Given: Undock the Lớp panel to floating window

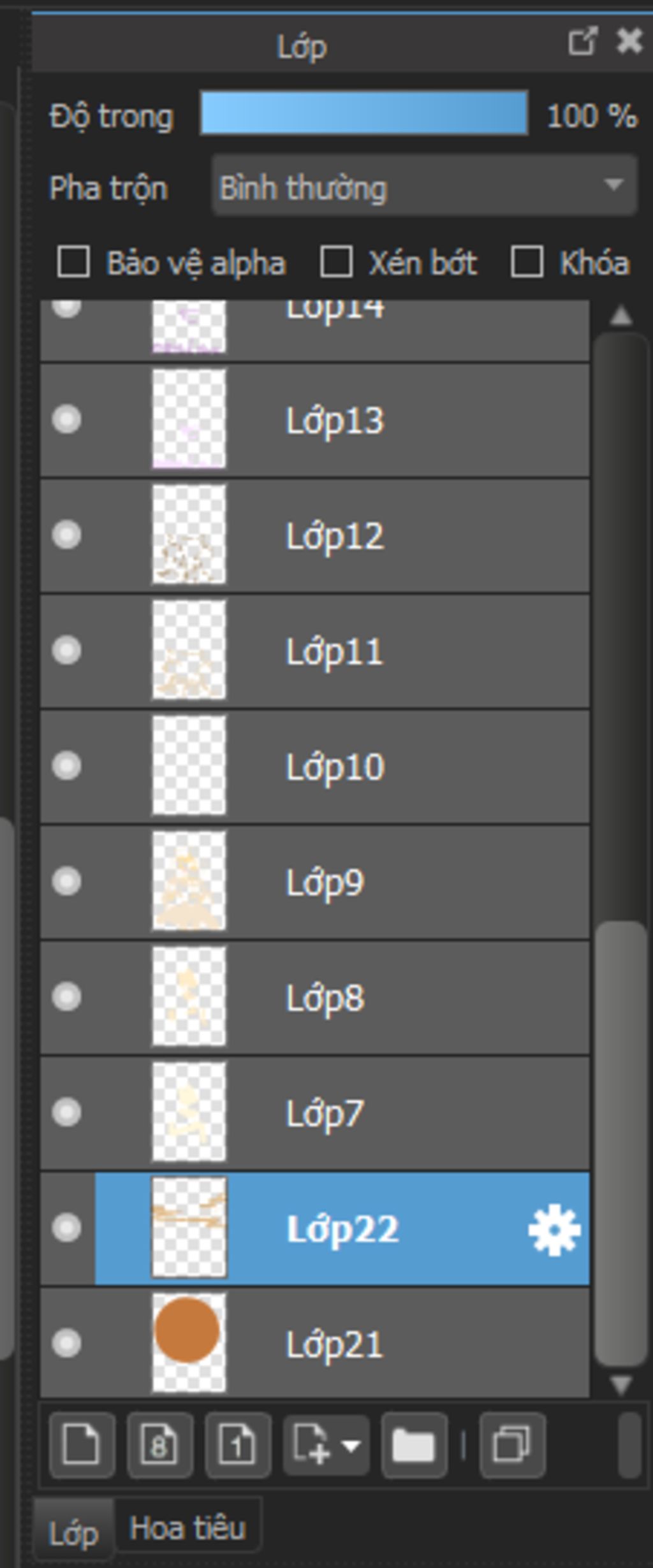Looking at the screenshot, I should [x=582, y=42].
